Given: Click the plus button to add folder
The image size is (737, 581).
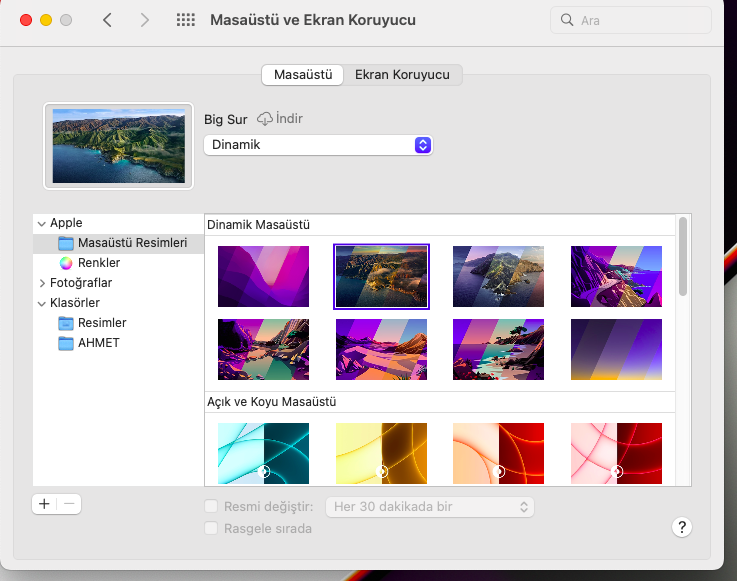Looking at the screenshot, I should (x=44, y=504).
